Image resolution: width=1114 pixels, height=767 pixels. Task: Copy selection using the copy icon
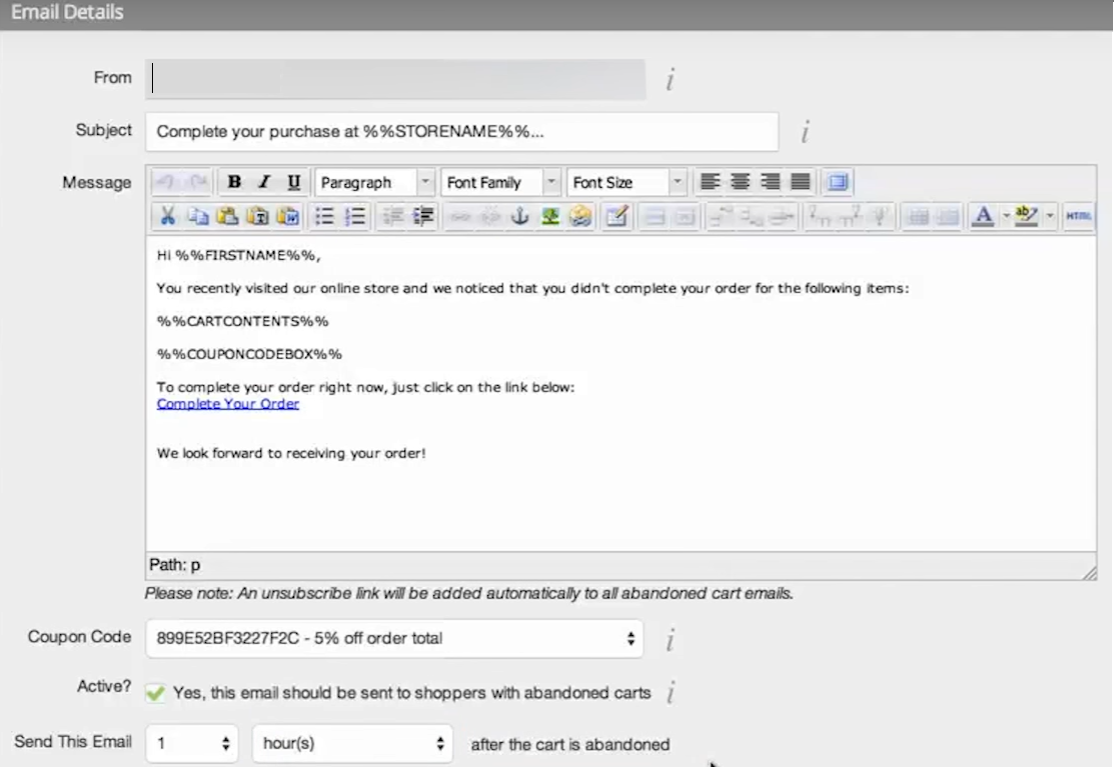tap(198, 216)
